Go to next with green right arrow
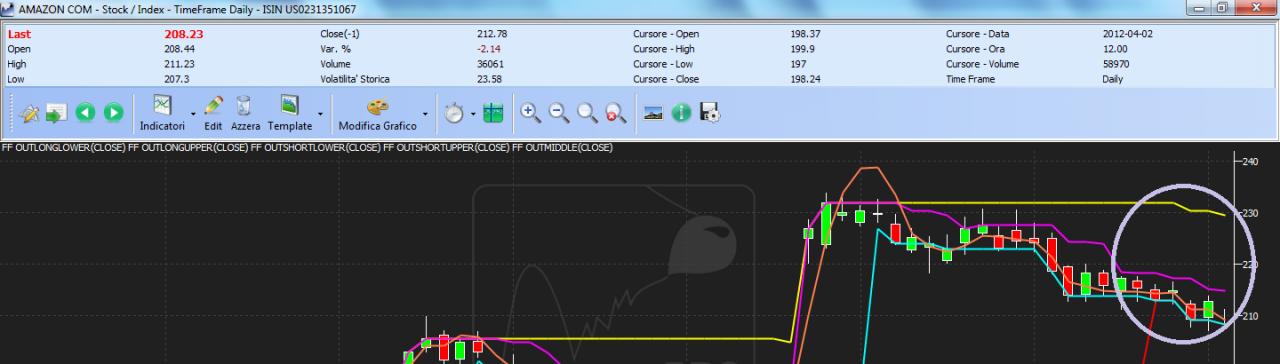This screenshot has width=1280, height=364. point(113,113)
